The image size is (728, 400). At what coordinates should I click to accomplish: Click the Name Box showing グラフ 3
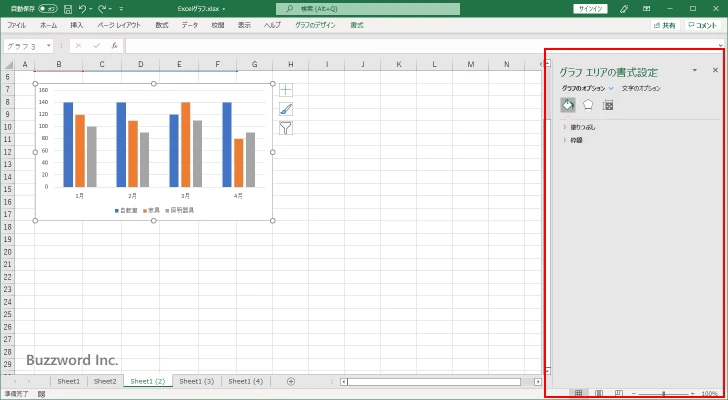coord(24,46)
